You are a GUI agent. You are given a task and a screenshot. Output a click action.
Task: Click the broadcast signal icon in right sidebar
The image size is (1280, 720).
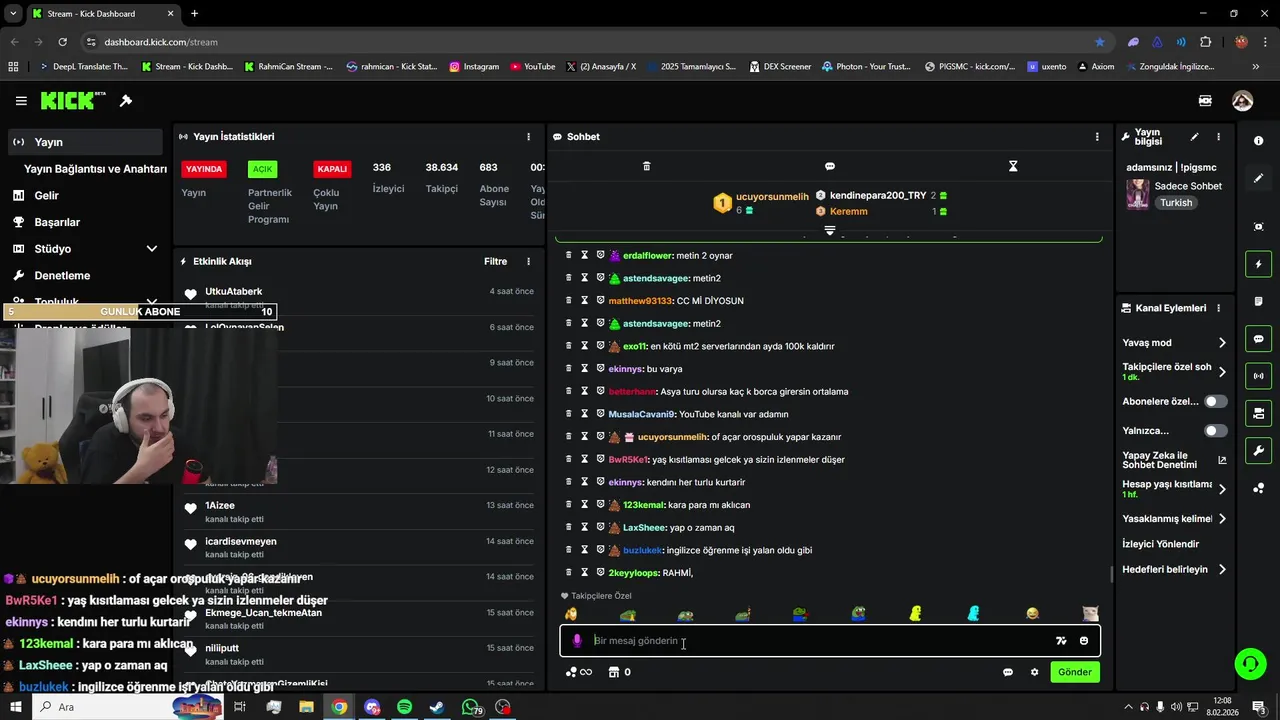click(x=1258, y=376)
